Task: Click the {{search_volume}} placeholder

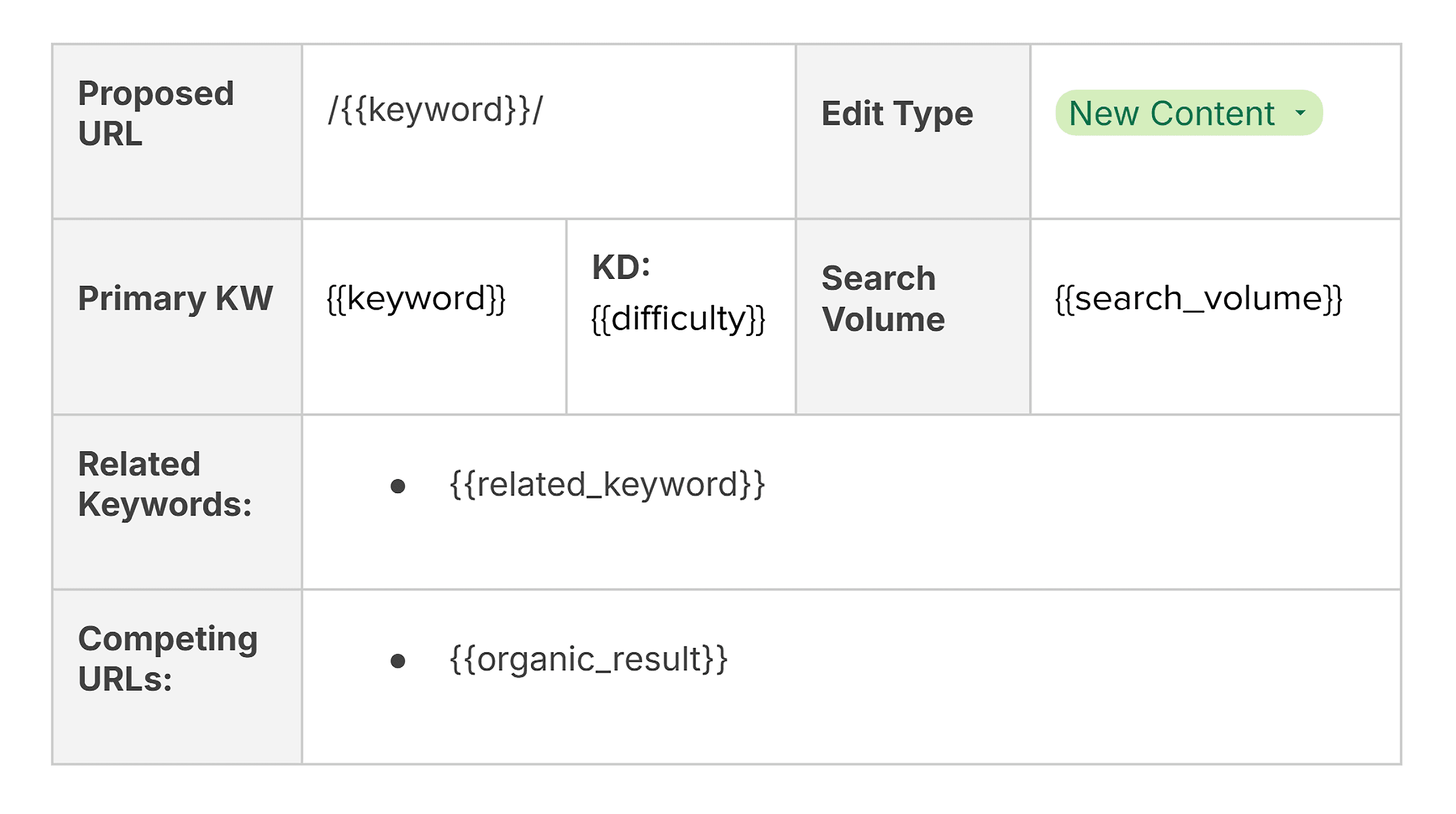Action: click(1199, 299)
